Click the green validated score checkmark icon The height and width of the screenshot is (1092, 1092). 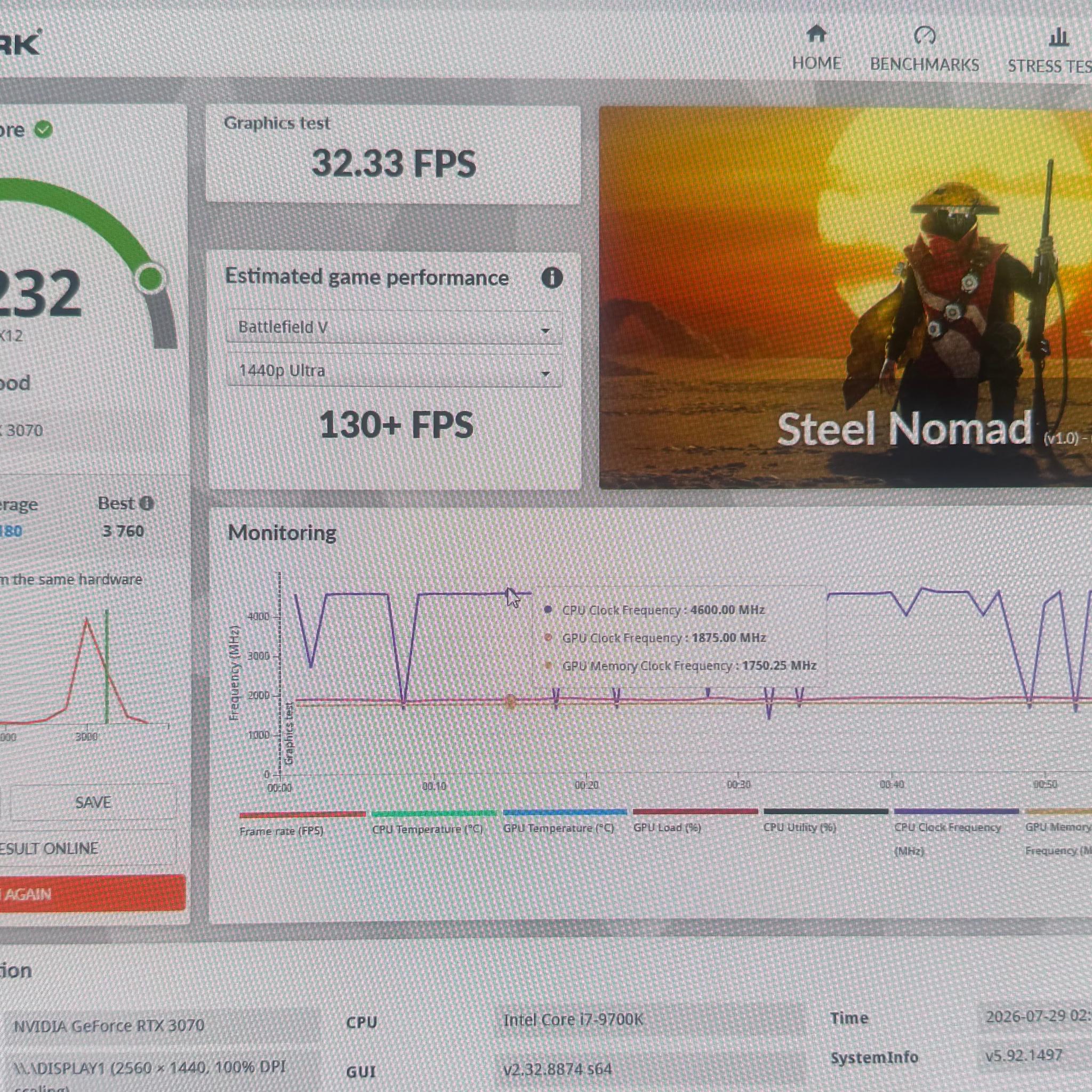pyautogui.click(x=44, y=130)
